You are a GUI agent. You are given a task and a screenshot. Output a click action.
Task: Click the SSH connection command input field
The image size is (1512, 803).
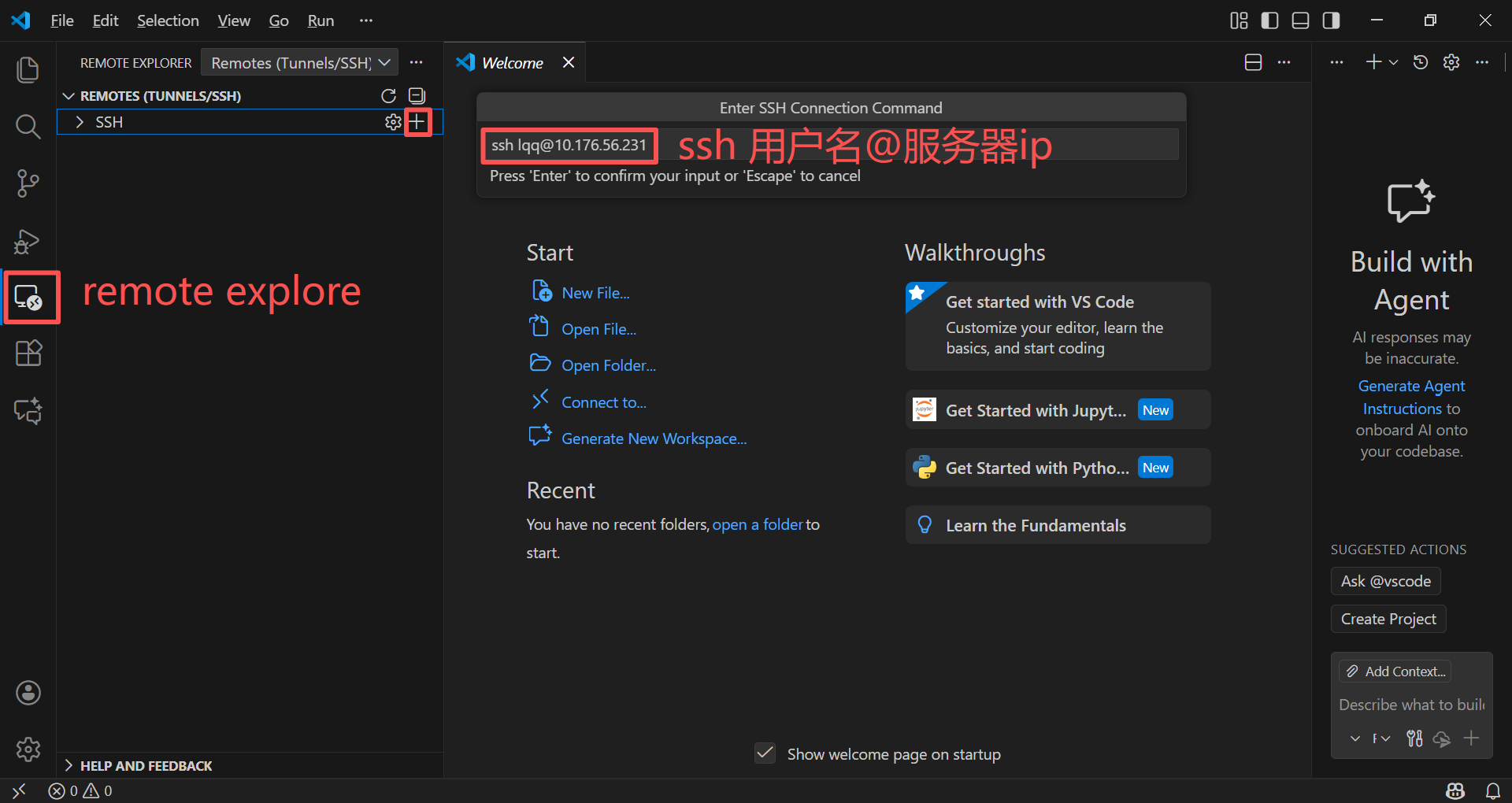[x=831, y=145]
